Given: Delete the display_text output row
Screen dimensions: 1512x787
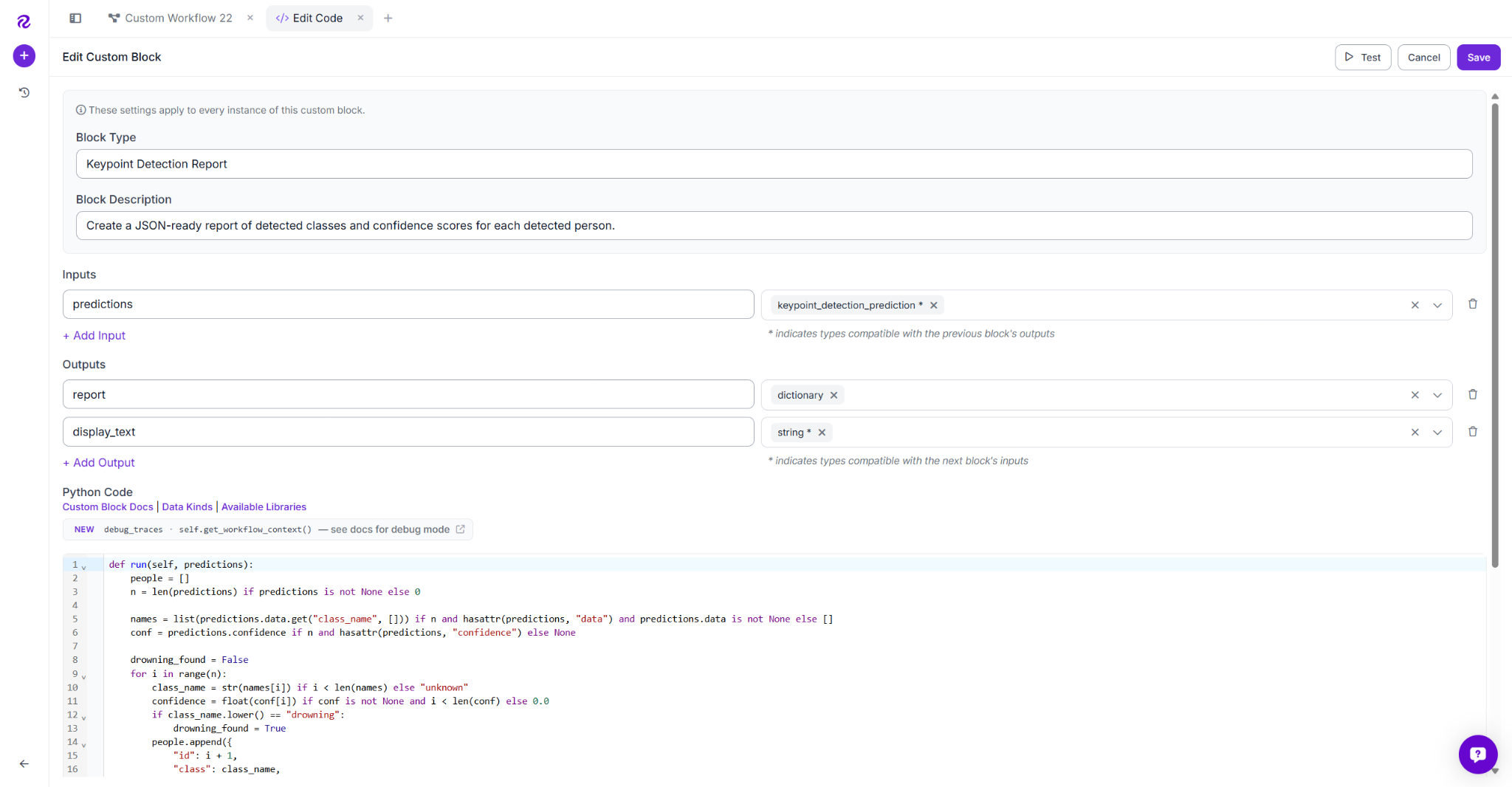Looking at the screenshot, I should point(1472,432).
